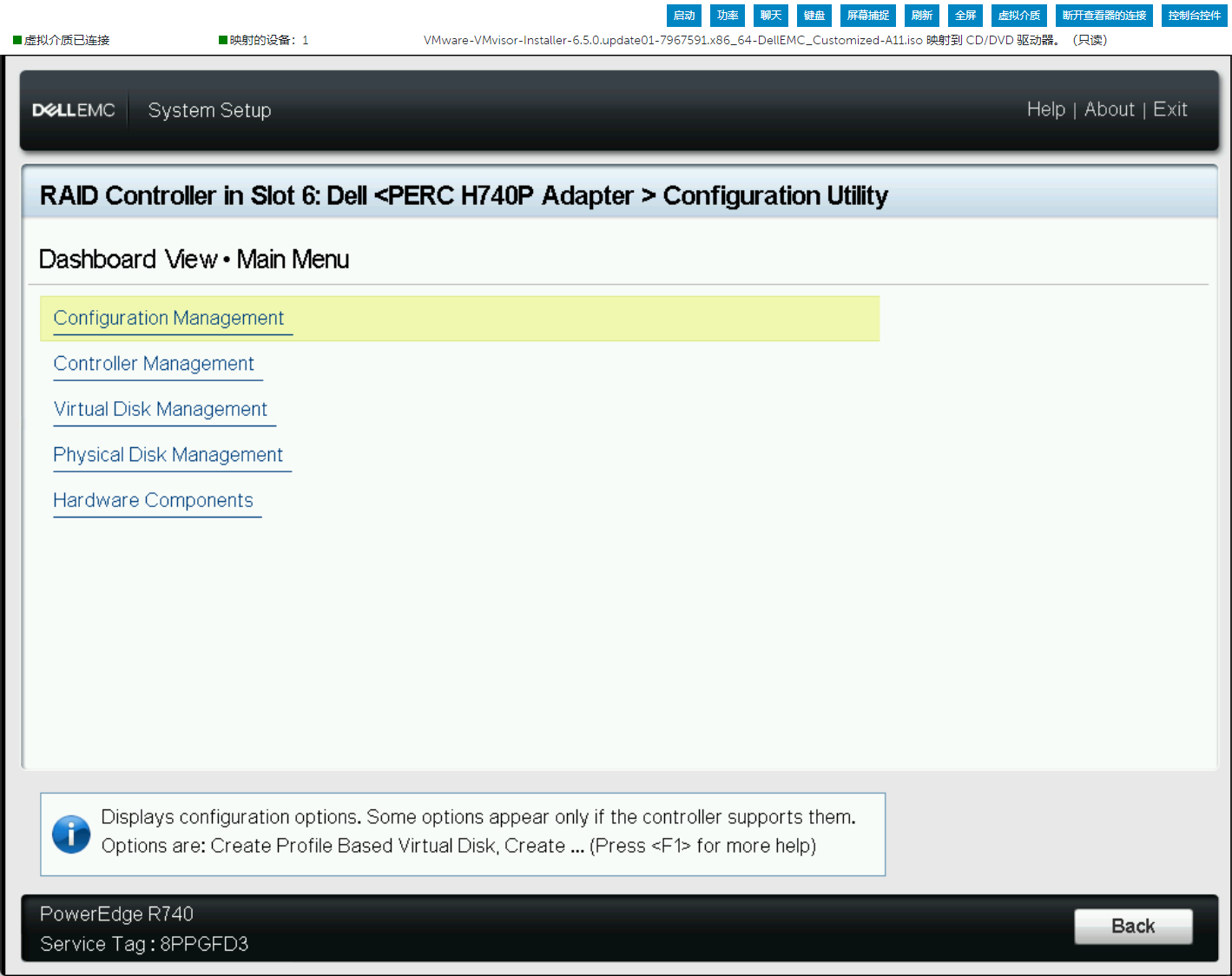Click the 启动 (Boot) button
The image size is (1232, 976).
point(684,15)
